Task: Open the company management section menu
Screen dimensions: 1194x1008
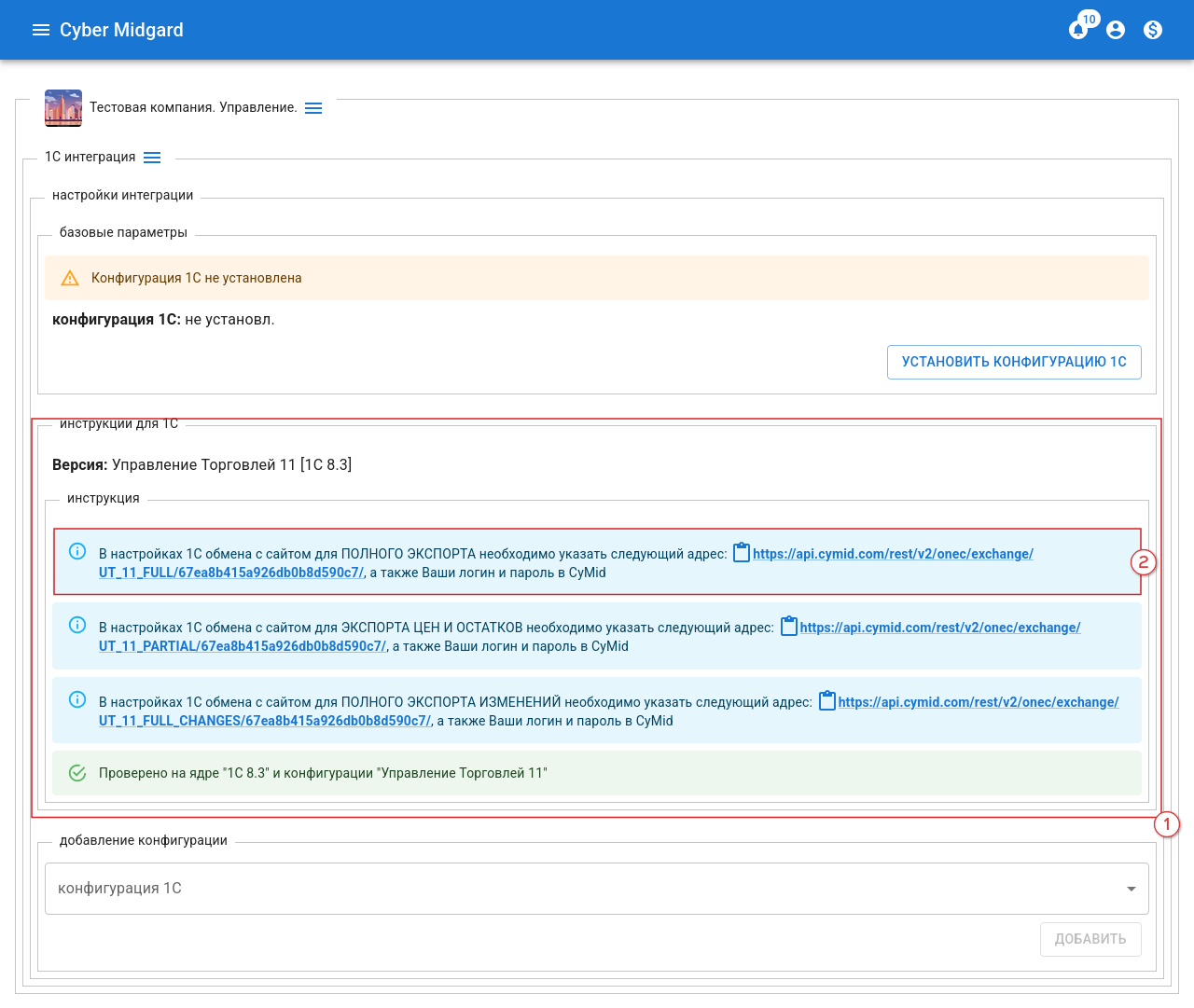Action: click(x=313, y=108)
